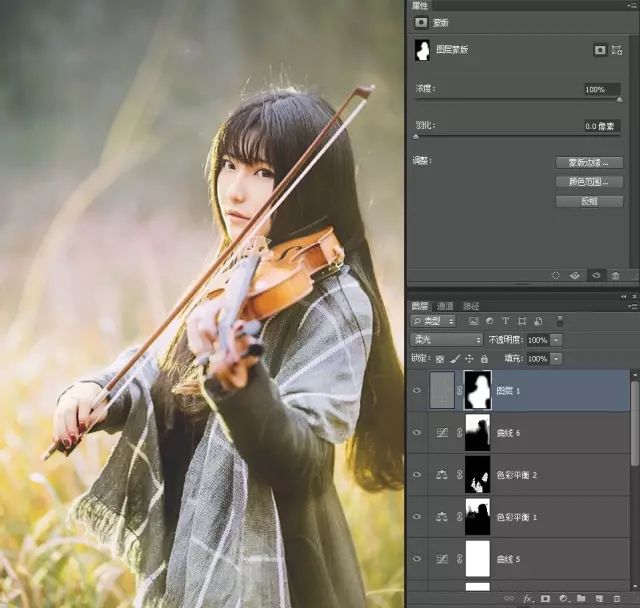Click the text layer filter T icon
This screenshot has height=608, width=640.
point(505,321)
